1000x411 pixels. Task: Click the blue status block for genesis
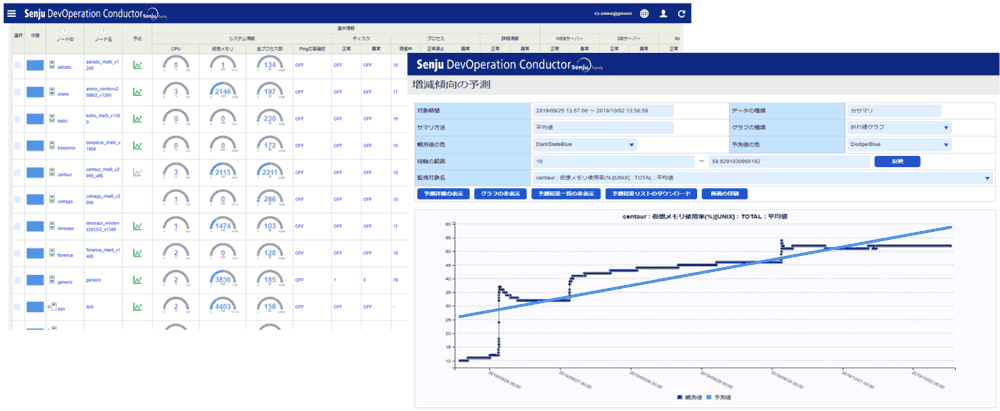tap(35, 280)
